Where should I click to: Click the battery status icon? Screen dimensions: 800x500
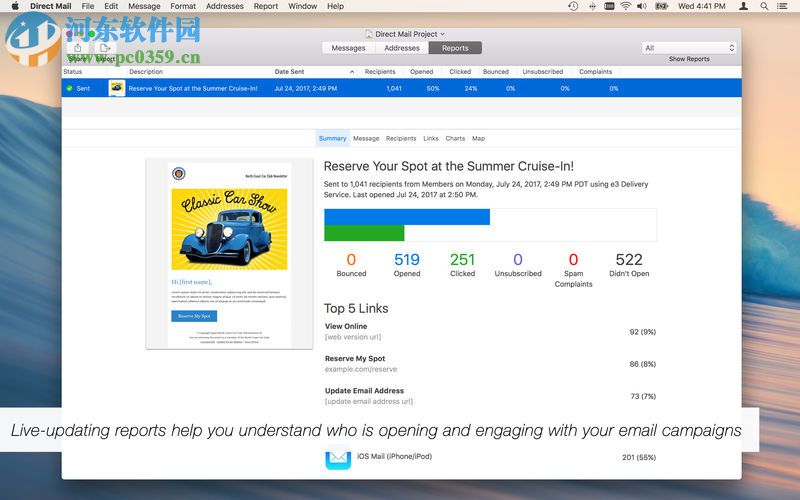(661, 6)
